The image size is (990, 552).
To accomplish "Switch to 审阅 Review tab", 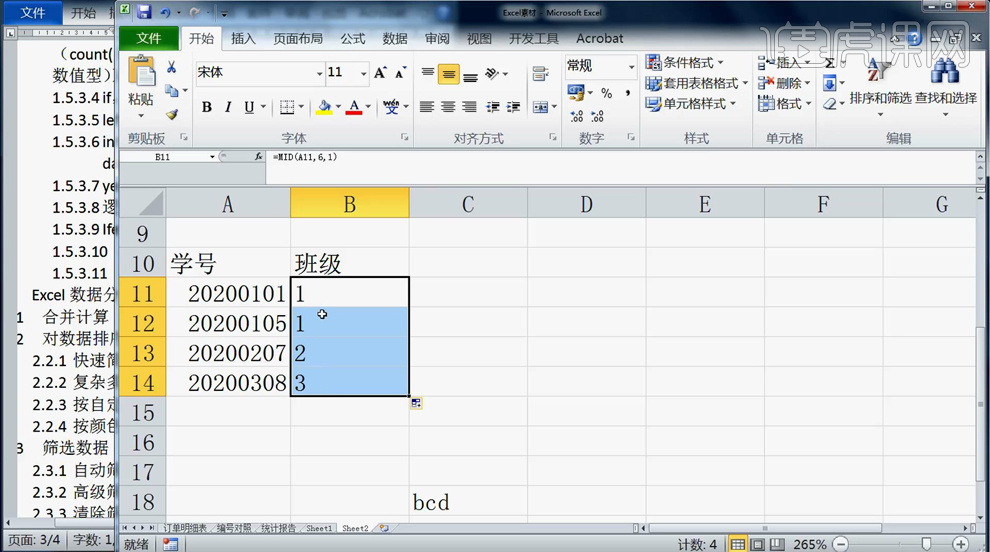I will click(x=437, y=39).
